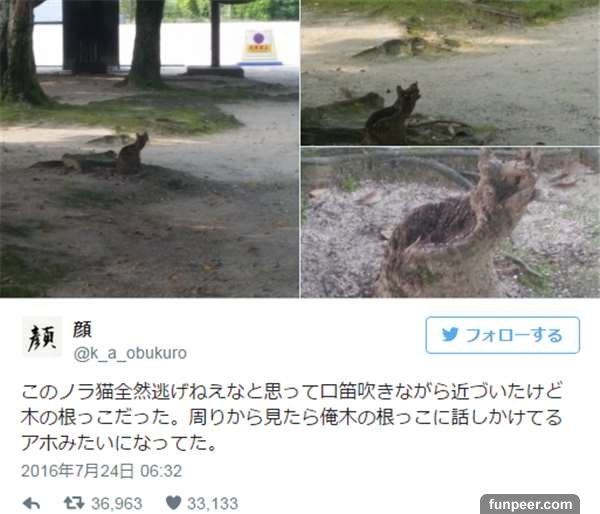Like the tweet with heart icon
Image resolution: width=600 pixels, height=514 pixels.
pos(173,503)
